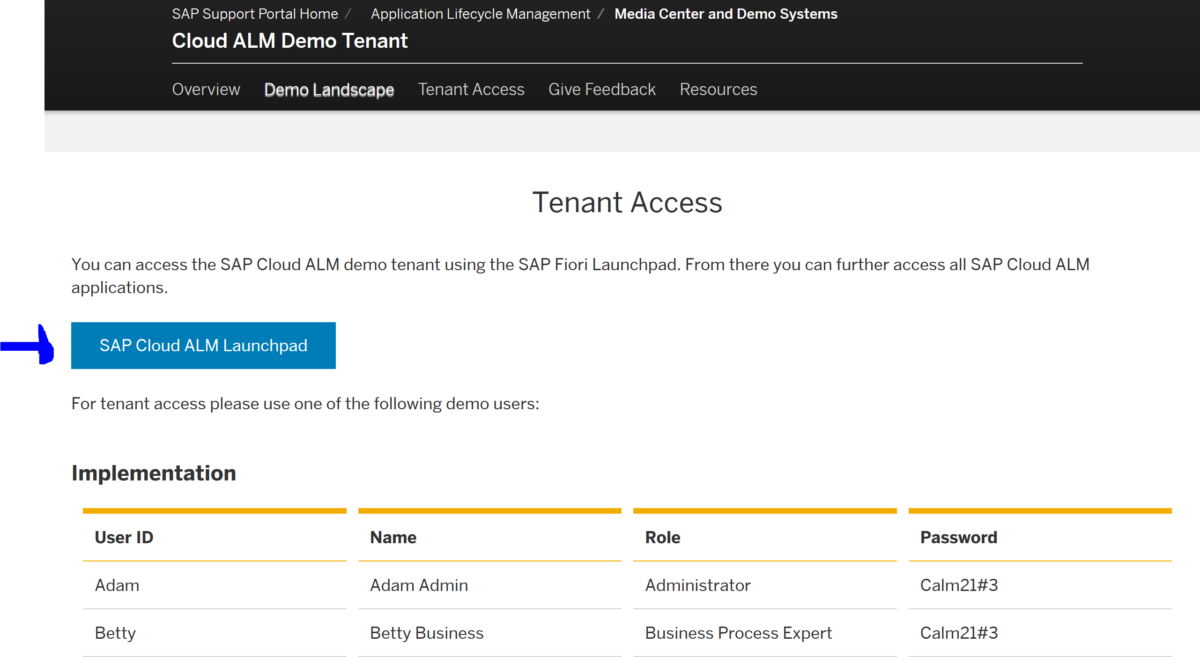Select the User ID column header
This screenshot has width=1200, height=657.
click(x=124, y=537)
